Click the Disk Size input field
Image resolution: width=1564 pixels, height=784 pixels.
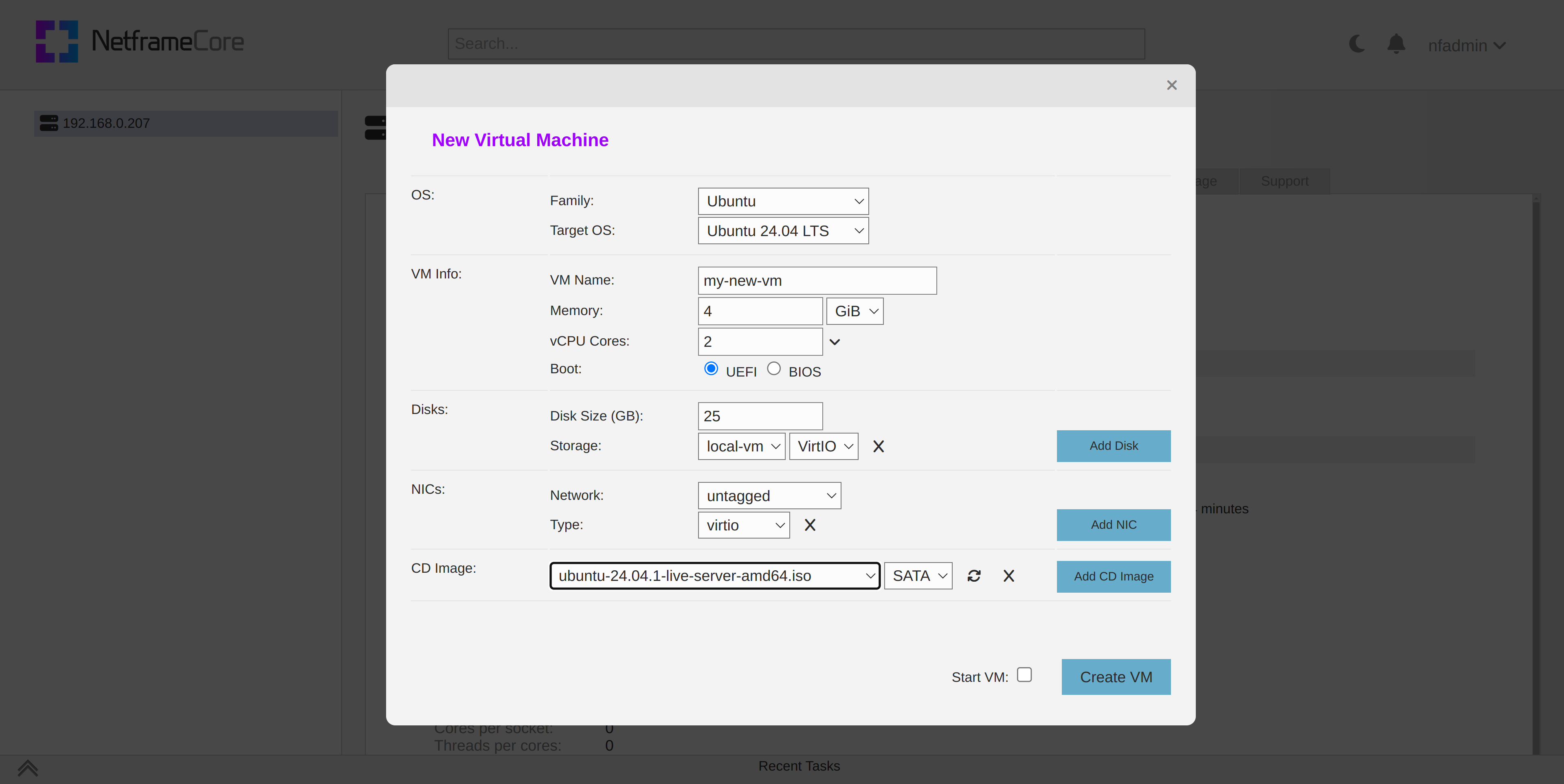[x=760, y=416]
